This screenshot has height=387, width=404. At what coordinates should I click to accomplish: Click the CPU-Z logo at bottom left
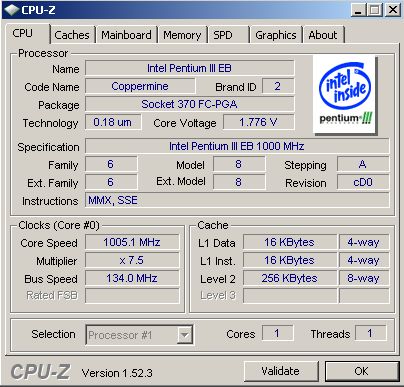tap(40, 371)
